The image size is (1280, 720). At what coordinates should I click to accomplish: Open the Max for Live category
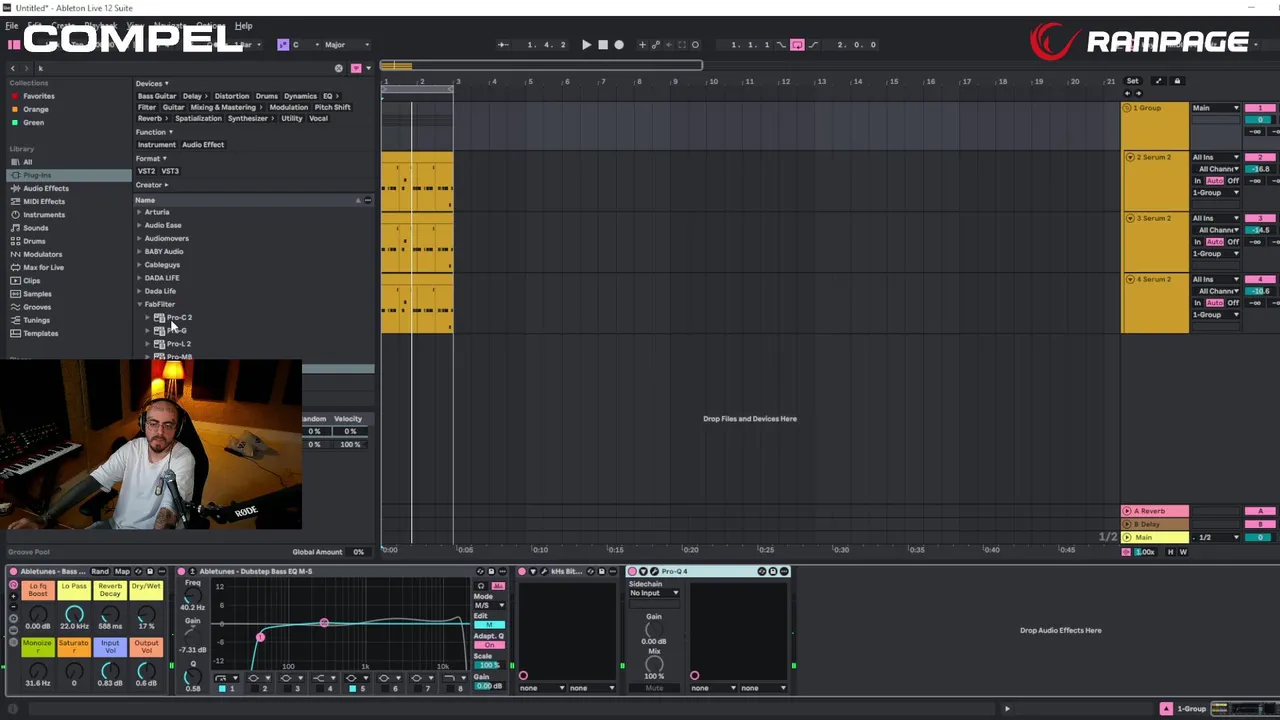tap(69, 267)
